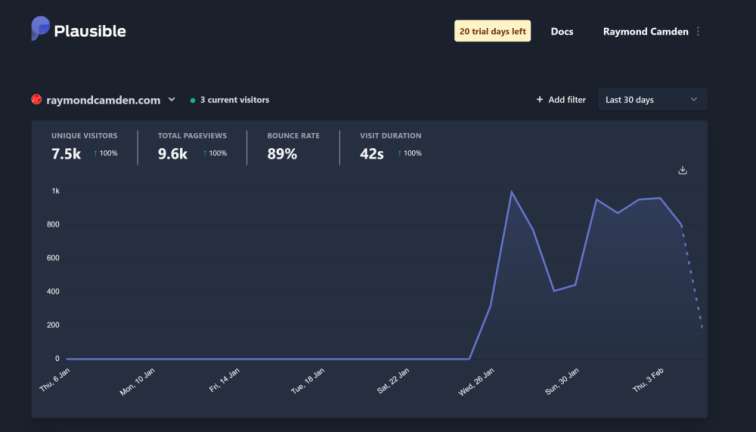Click the 100% change indicator beside 9.6k

coord(215,153)
